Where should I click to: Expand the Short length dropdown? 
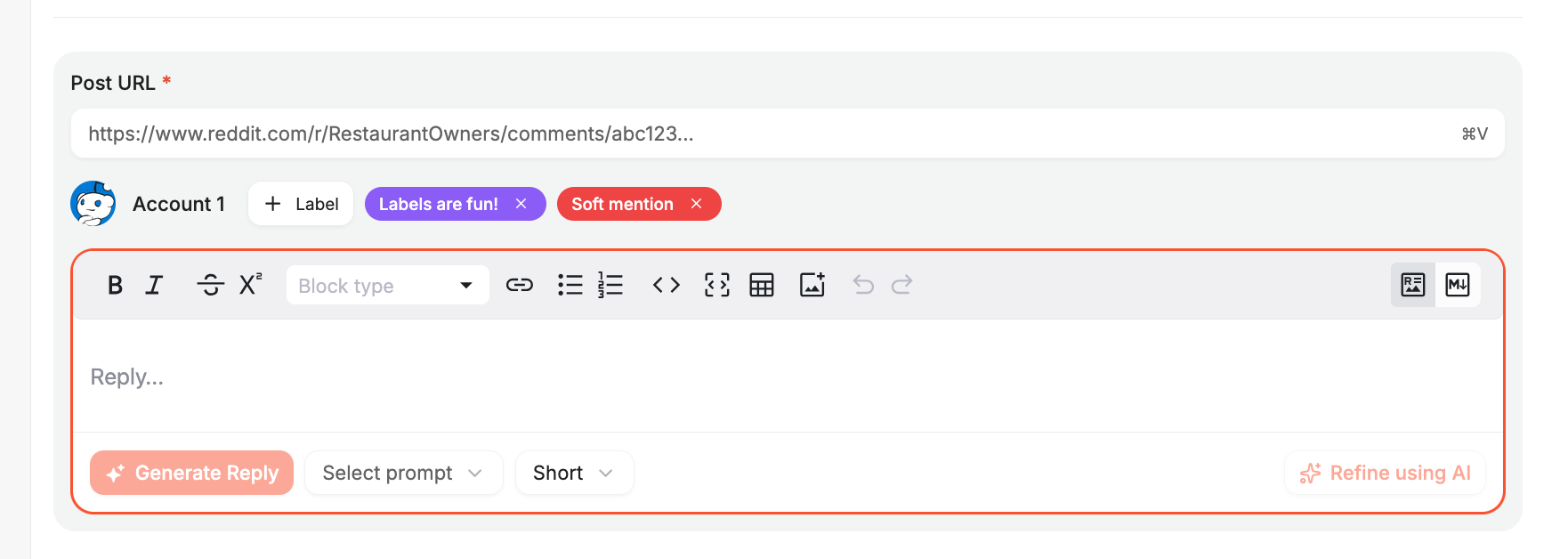click(574, 473)
